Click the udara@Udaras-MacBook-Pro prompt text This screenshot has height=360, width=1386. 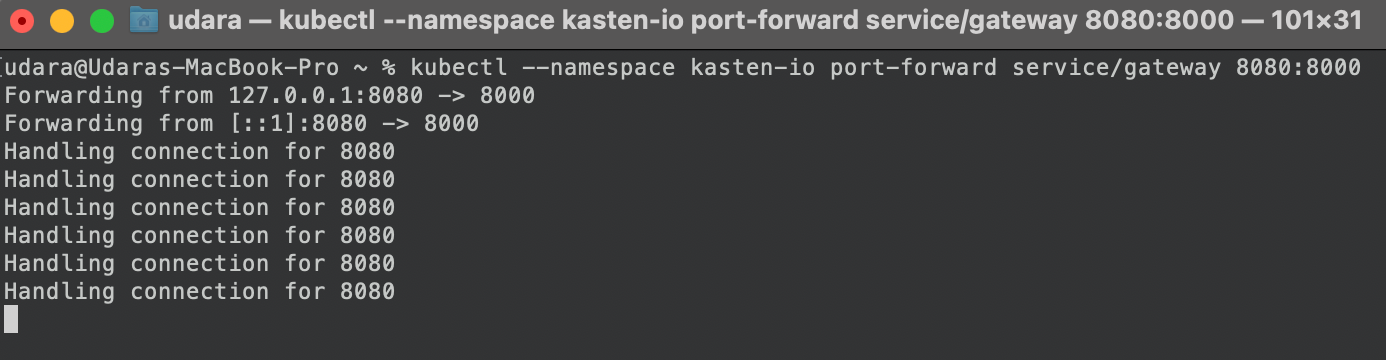173,68
